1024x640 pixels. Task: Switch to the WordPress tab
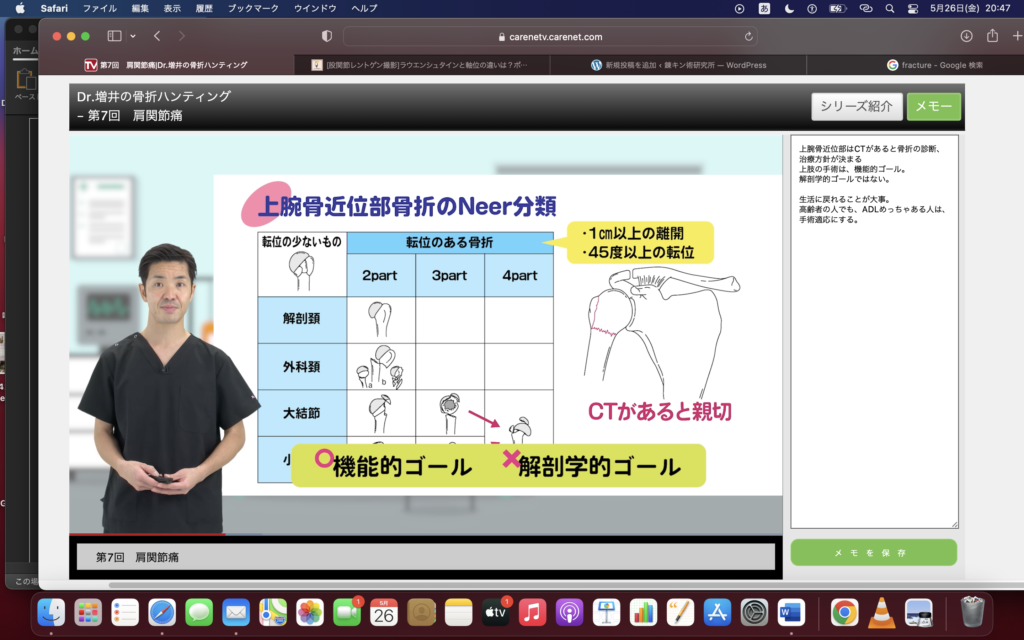(x=678, y=65)
